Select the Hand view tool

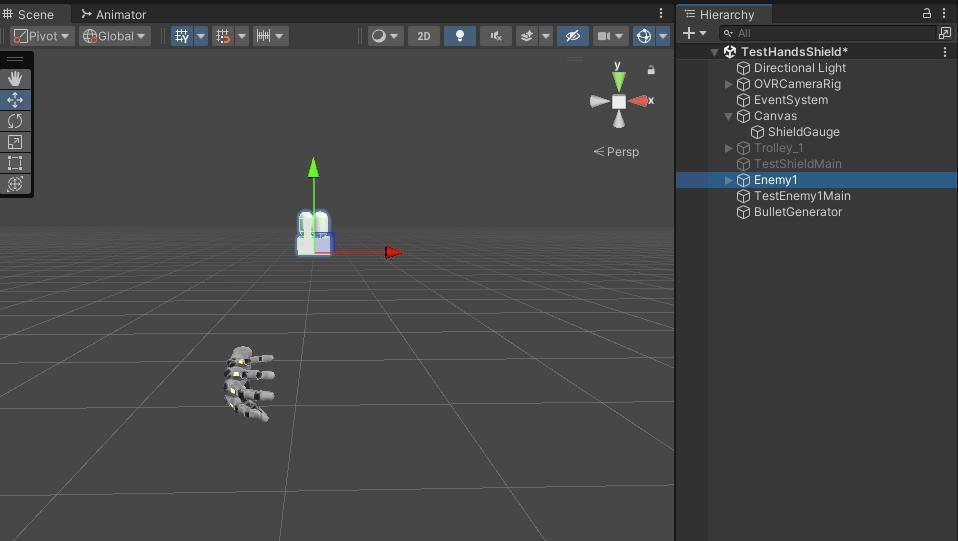tap(15, 78)
